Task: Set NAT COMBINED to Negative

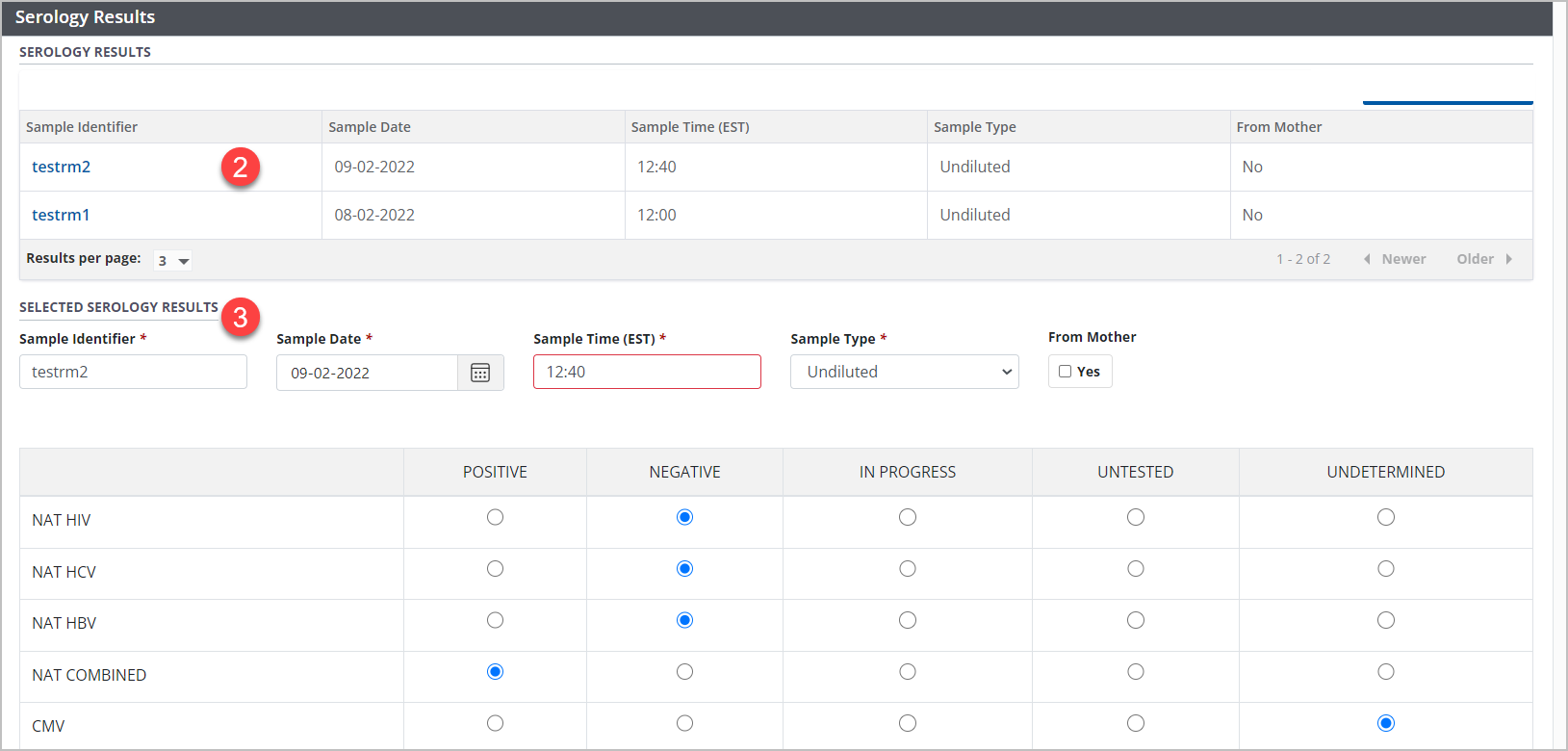Action: click(684, 672)
